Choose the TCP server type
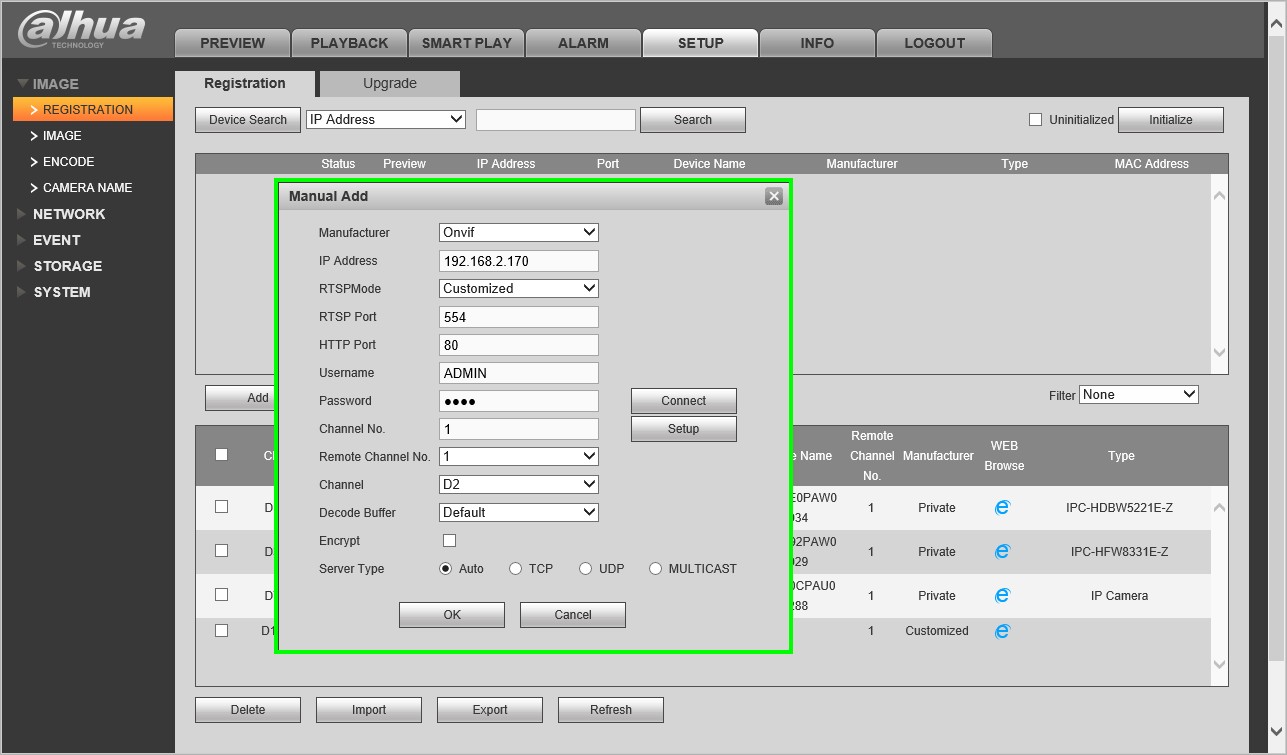Image resolution: width=1287 pixels, height=755 pixels. 516,569
